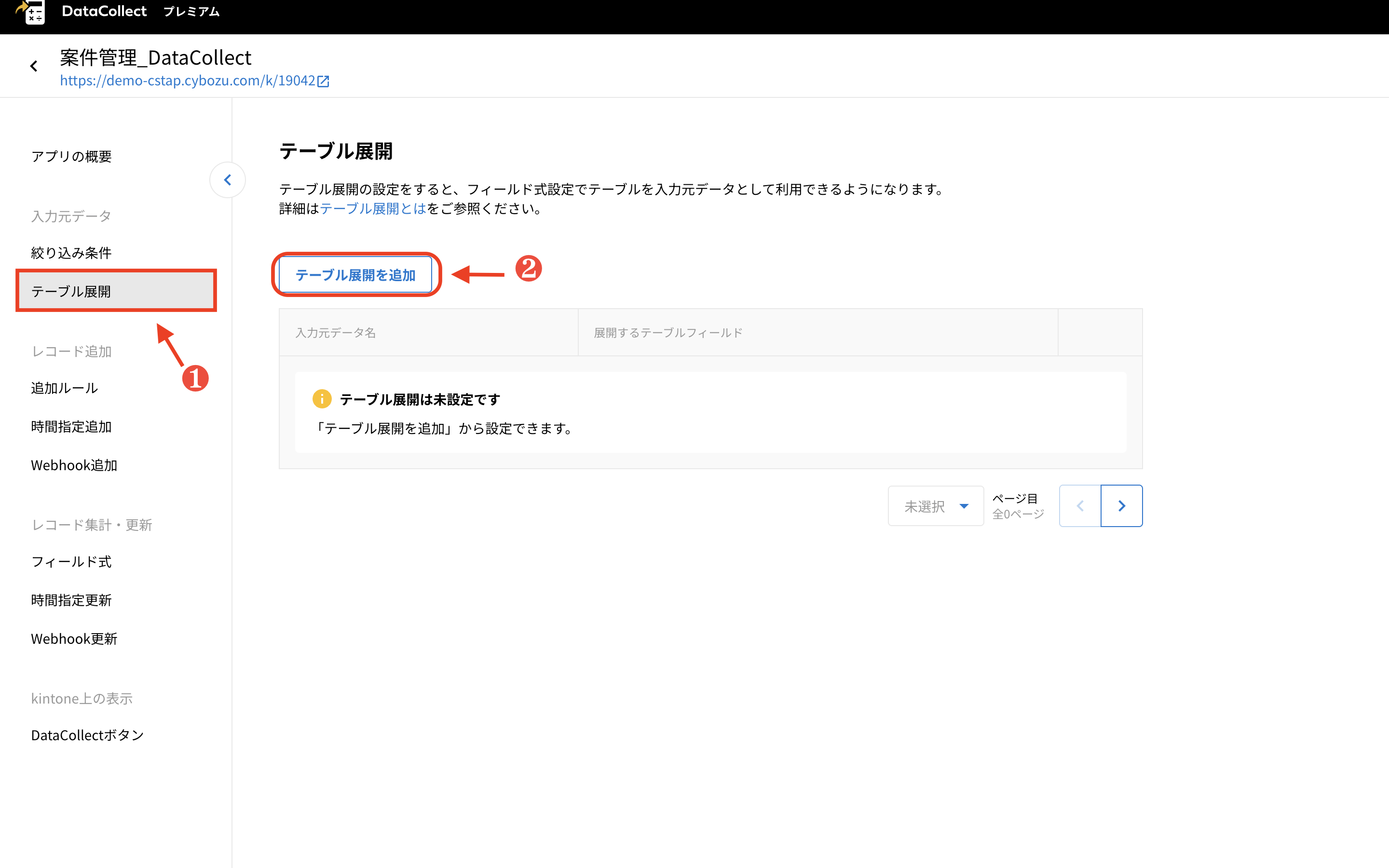Select テーブル展開 sidebar item
Screen dimensions: 1389x868
point(71,291)
